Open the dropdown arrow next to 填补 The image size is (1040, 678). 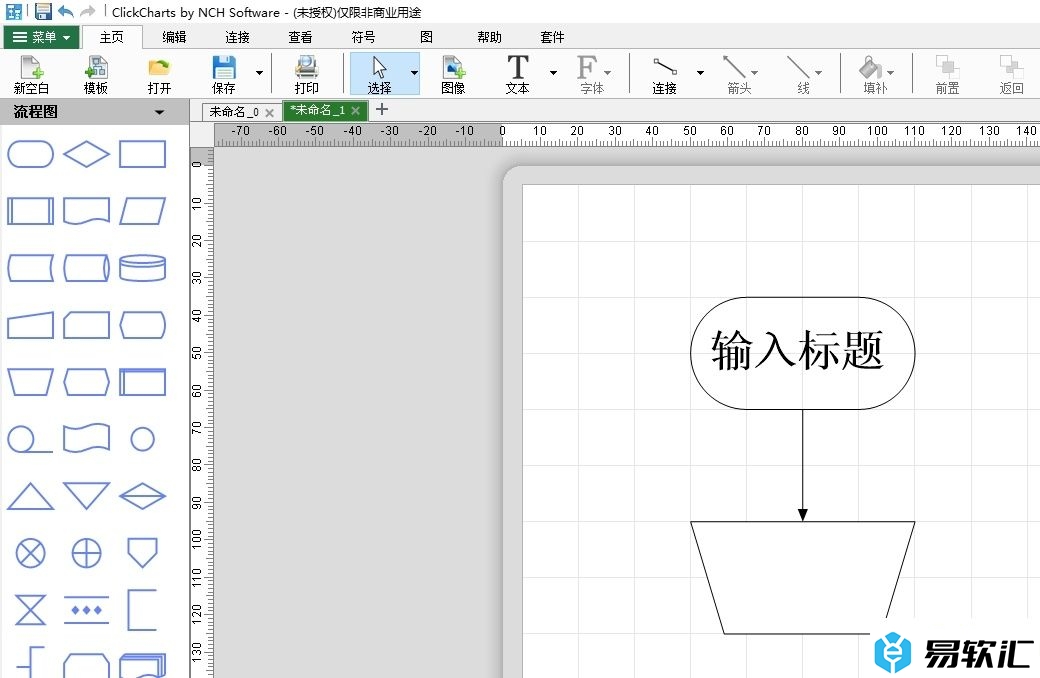tap(890, 73)
